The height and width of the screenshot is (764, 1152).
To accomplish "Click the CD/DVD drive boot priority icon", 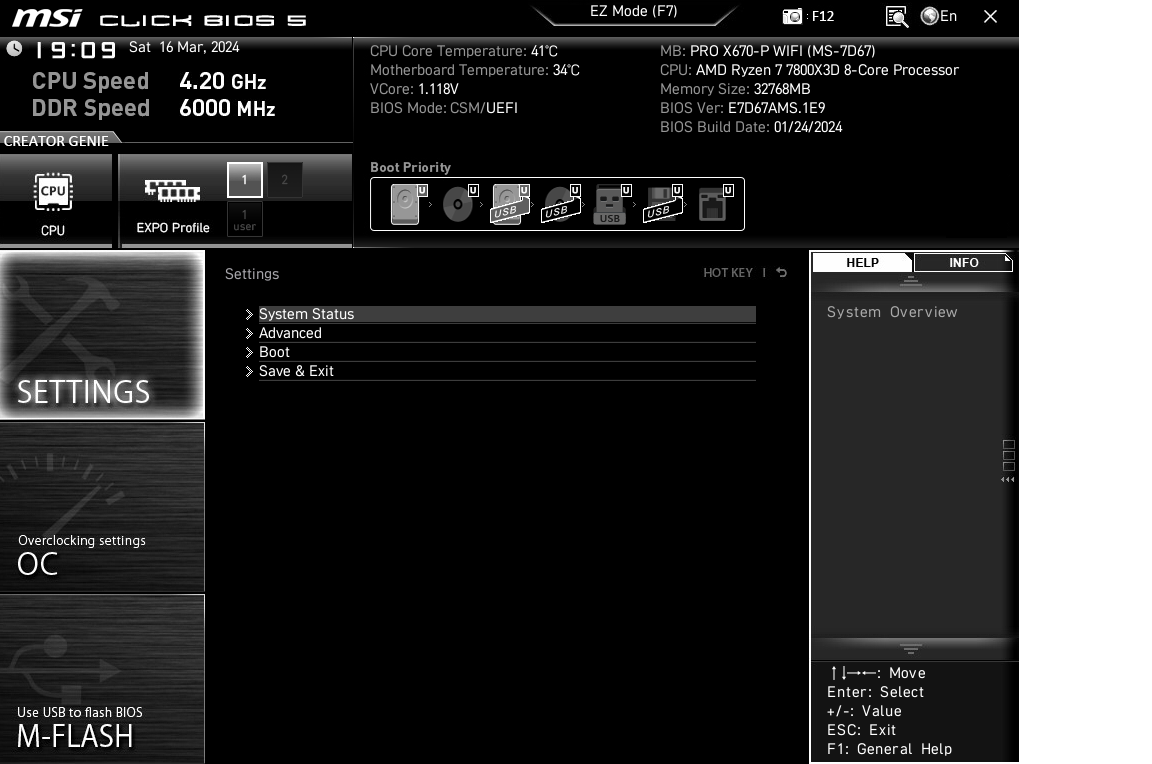I will (460, 204).
